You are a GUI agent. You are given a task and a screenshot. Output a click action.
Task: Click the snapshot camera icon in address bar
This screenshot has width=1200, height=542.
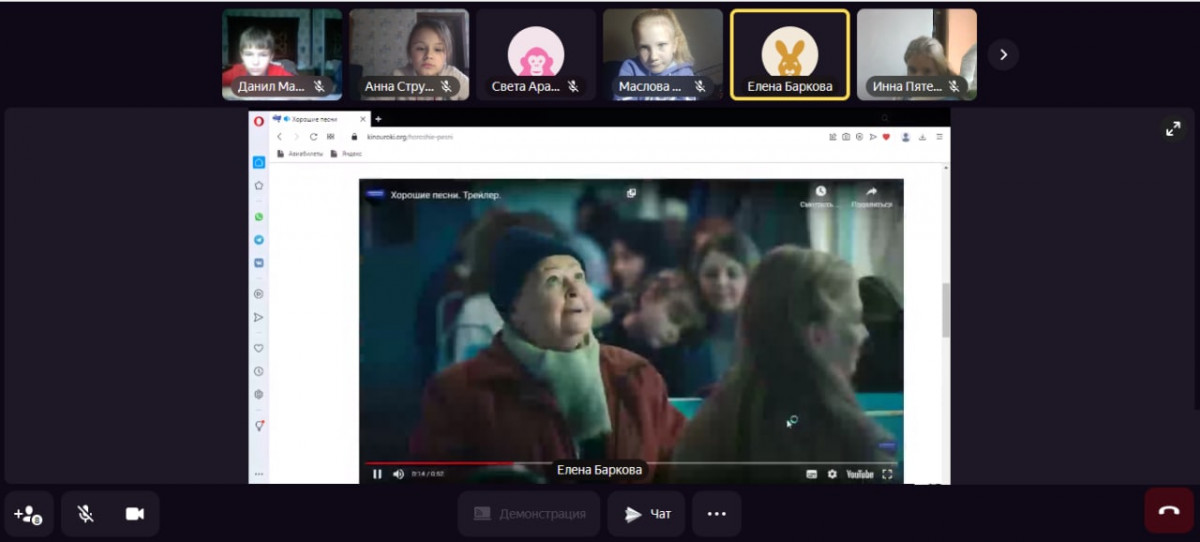[846, 137]
